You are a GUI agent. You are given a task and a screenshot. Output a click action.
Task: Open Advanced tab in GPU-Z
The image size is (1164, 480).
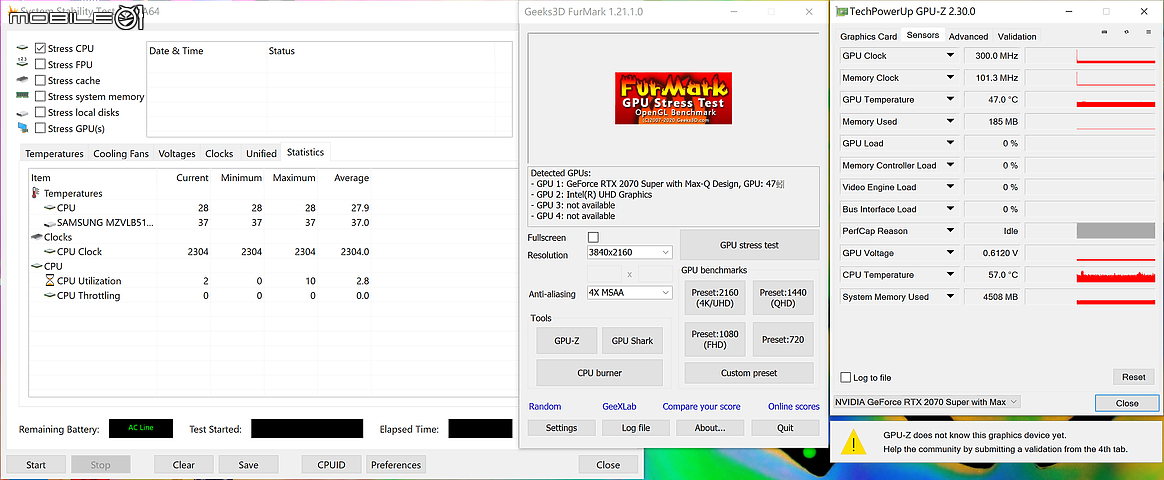[x=968, y=36]
